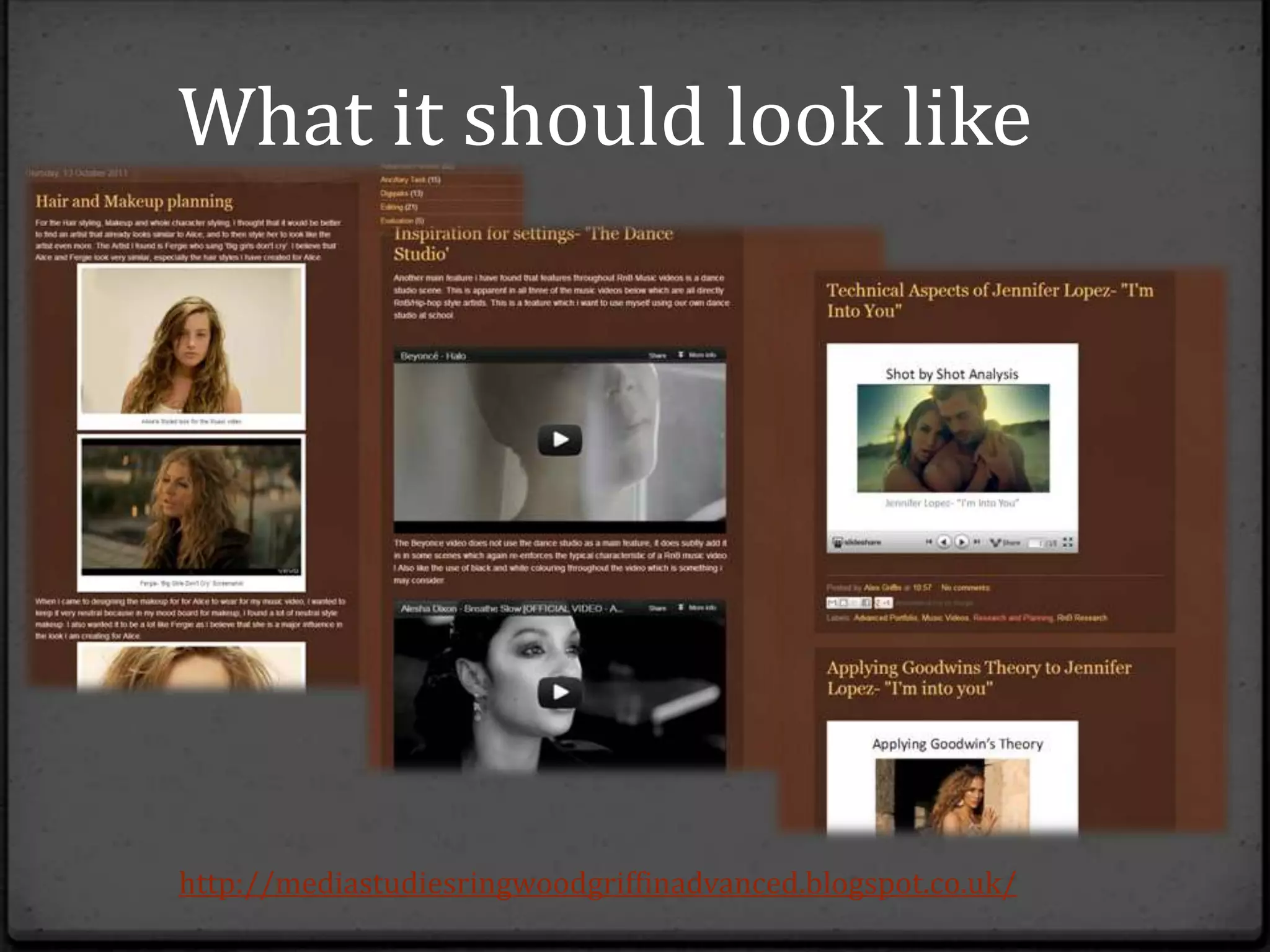Open the Hair and Makeup planning post title
The height and width of the screenshot is (952, 1270).
tap(134, 201)
